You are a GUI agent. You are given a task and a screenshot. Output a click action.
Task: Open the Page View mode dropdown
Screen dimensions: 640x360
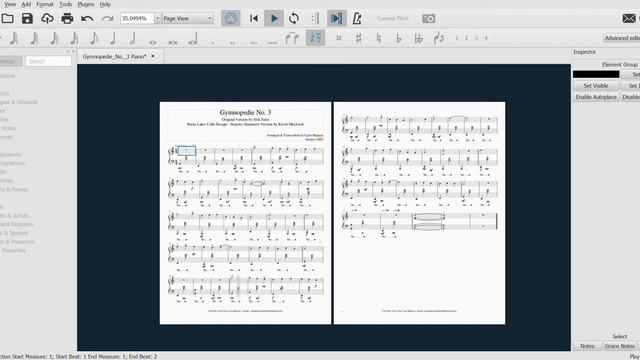(187, 18)
